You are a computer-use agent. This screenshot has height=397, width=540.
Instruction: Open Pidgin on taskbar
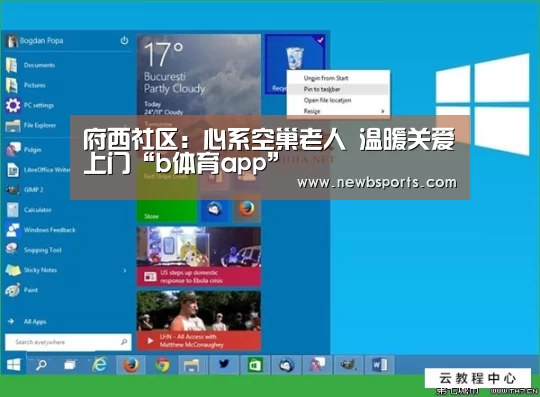click(317, 365)
